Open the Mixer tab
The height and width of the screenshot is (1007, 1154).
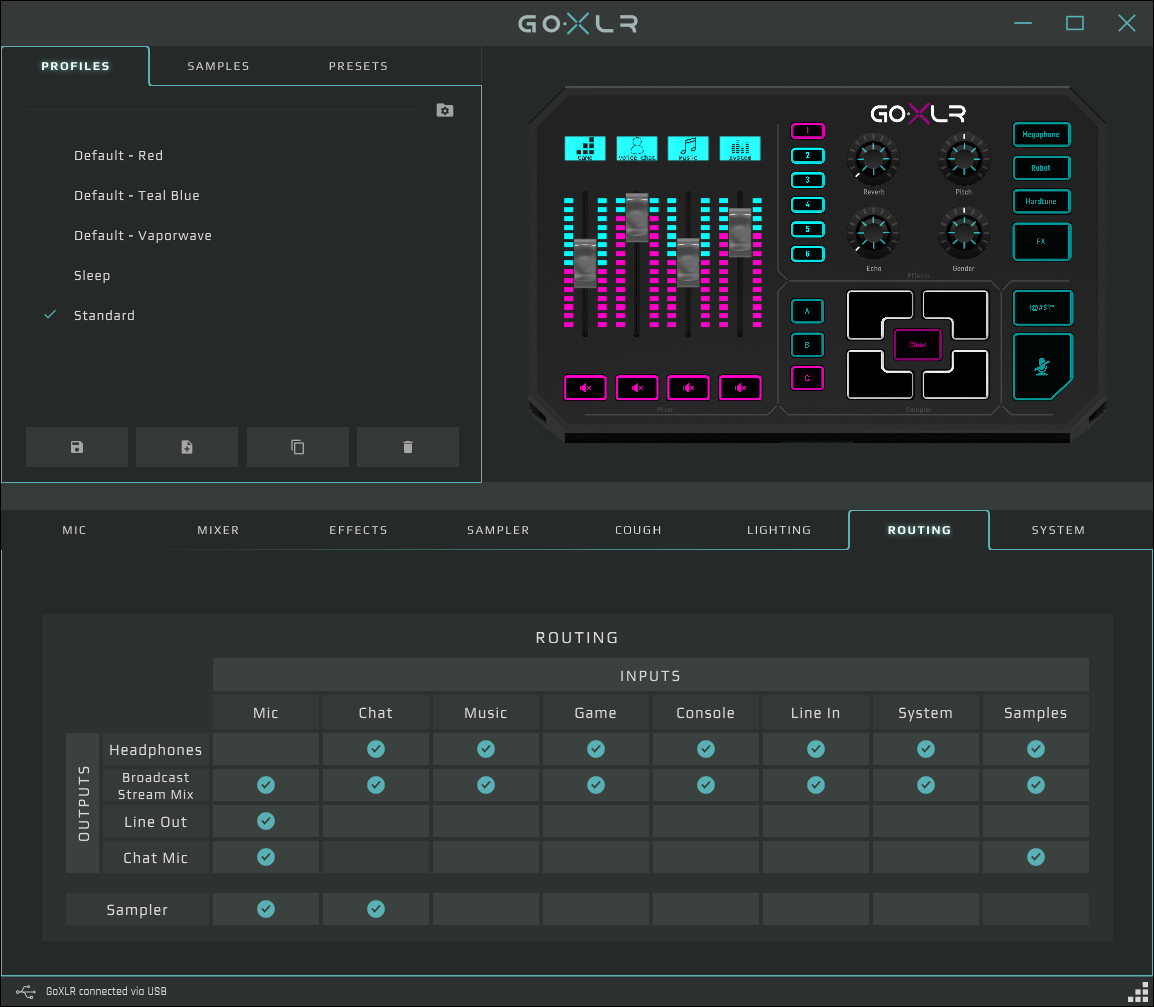[x=218, y=530]
